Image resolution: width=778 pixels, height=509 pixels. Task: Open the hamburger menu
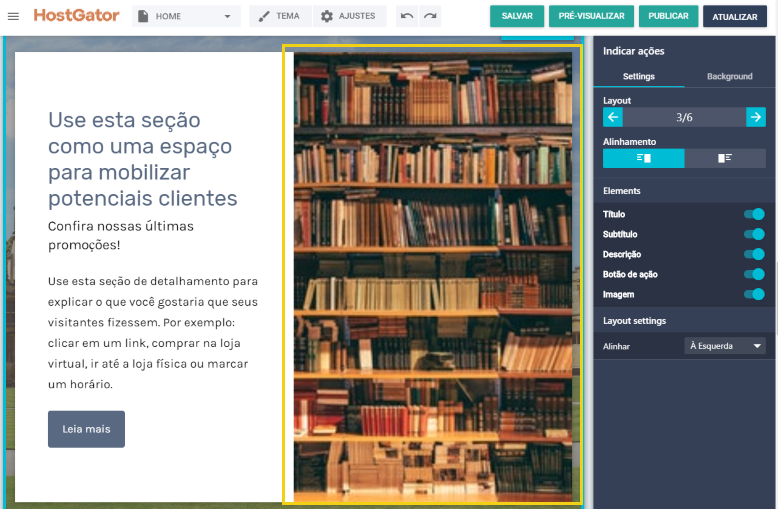(x=13, y=16)
